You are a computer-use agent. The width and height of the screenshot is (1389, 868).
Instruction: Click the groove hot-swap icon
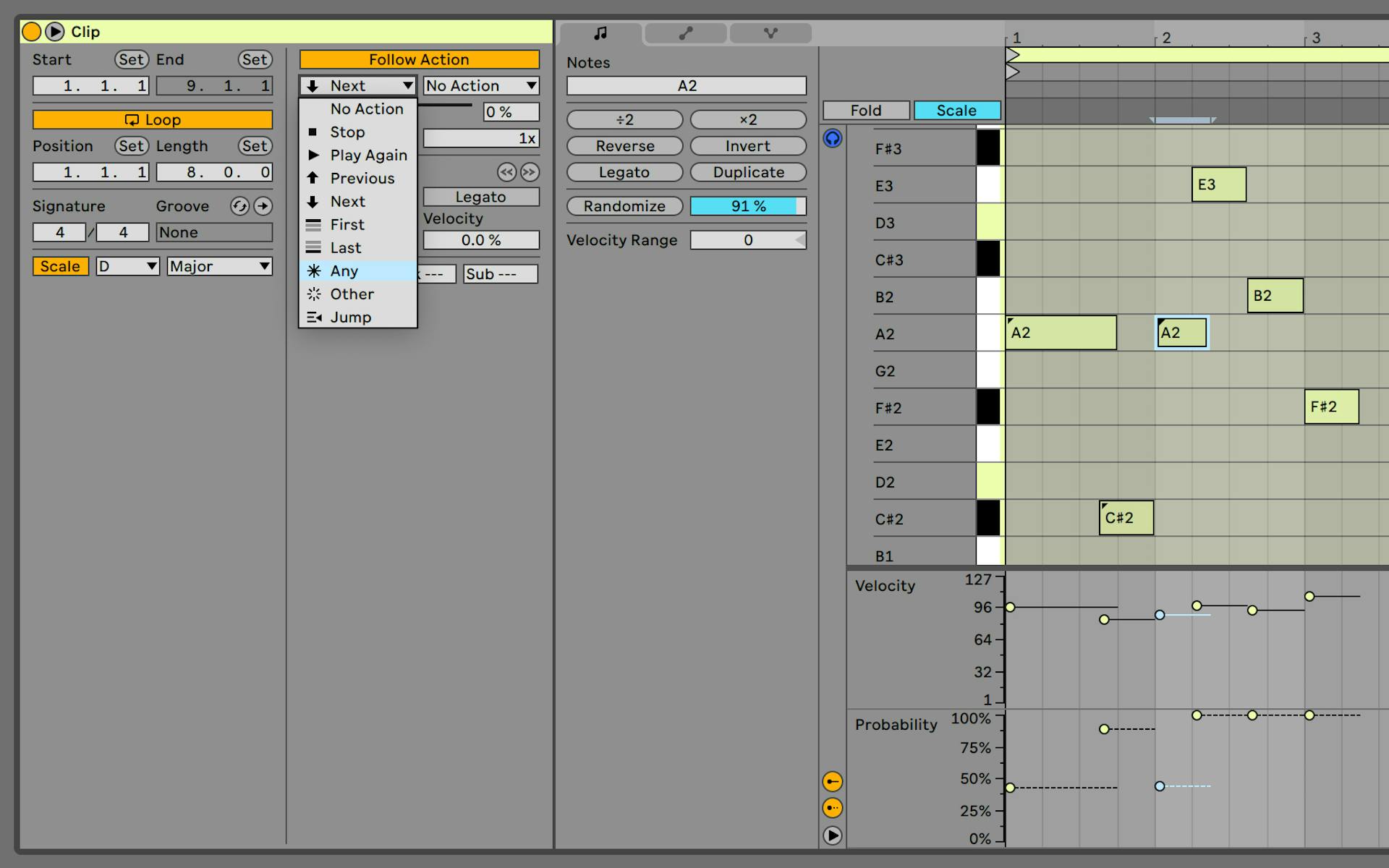[239, 206]
